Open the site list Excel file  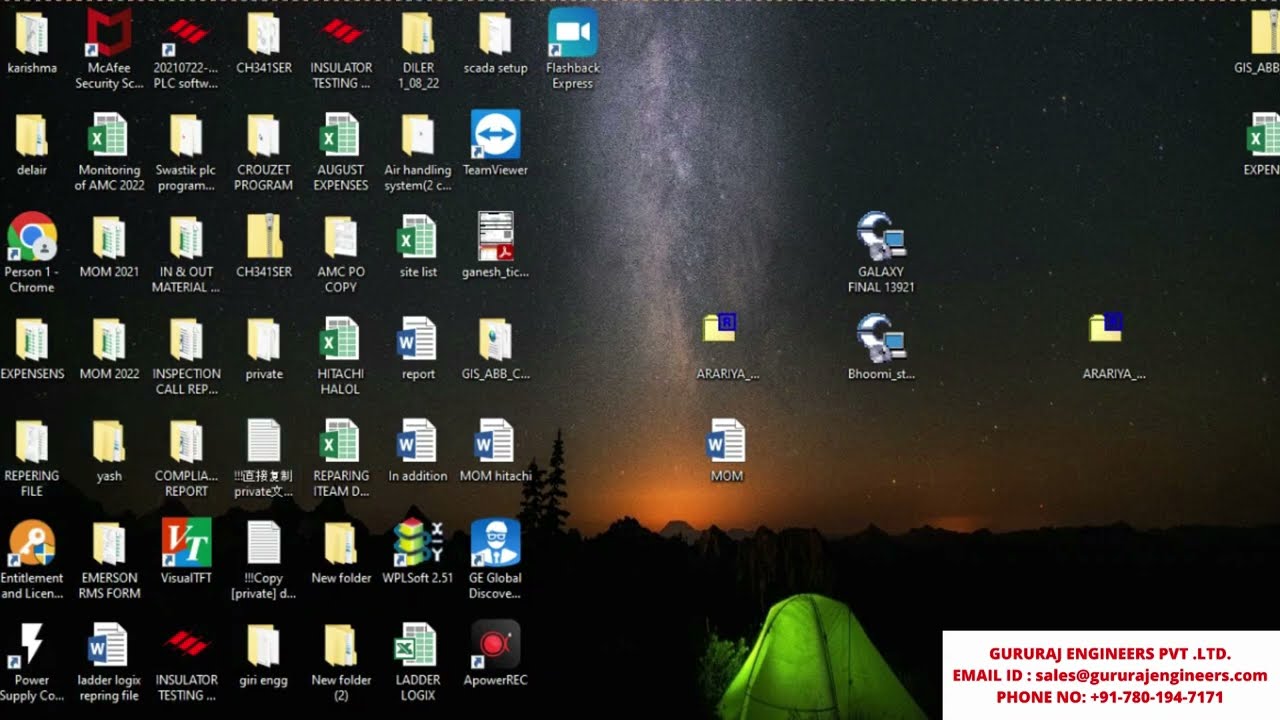[x=418, y=246]
